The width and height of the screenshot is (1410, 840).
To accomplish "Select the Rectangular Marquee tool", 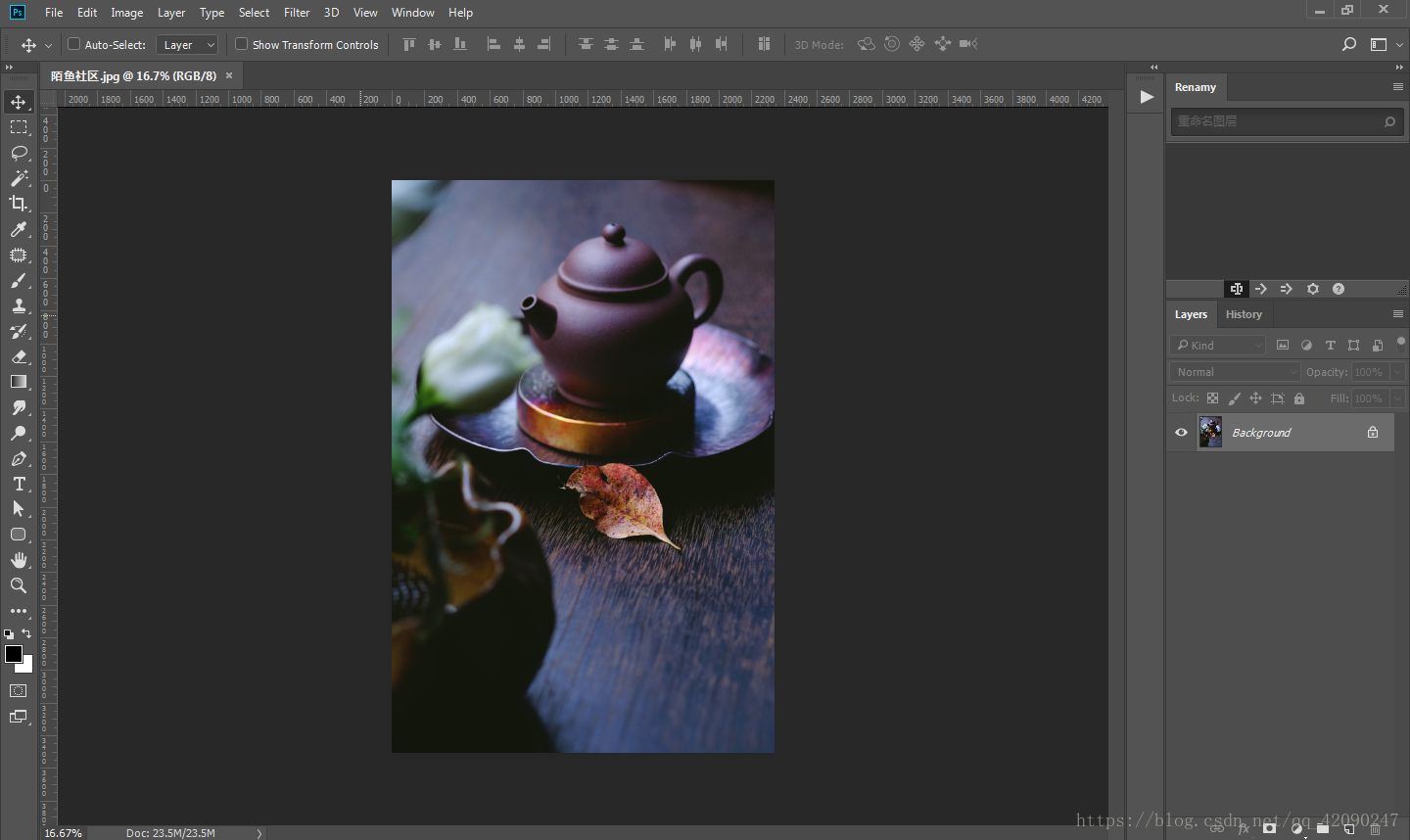I will (x=19, y=127).
